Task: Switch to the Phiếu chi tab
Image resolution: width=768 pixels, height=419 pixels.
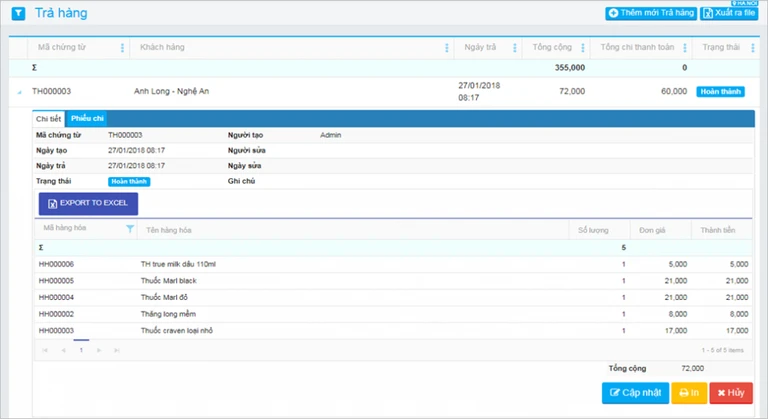Action: (87, 119)
